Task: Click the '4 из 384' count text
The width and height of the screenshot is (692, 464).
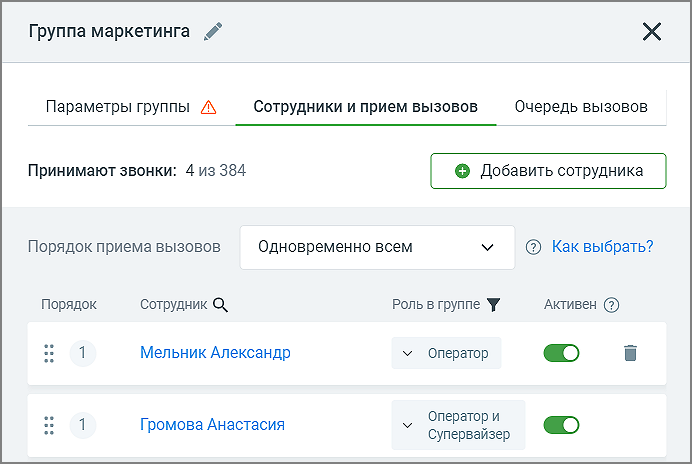Action: pyautogui.click(x=216, y=171)
